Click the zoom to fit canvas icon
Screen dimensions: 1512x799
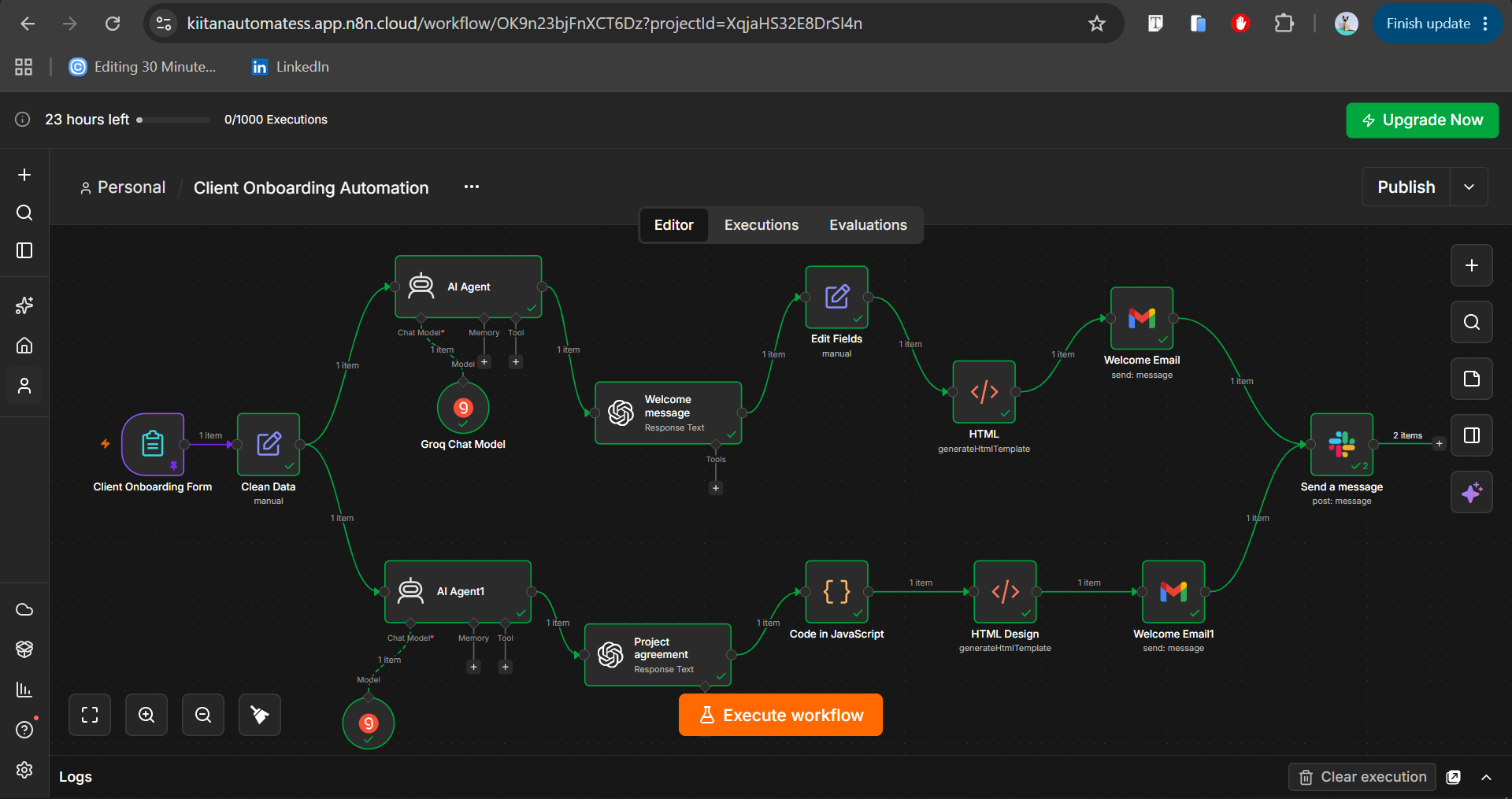tap(90, 715)
